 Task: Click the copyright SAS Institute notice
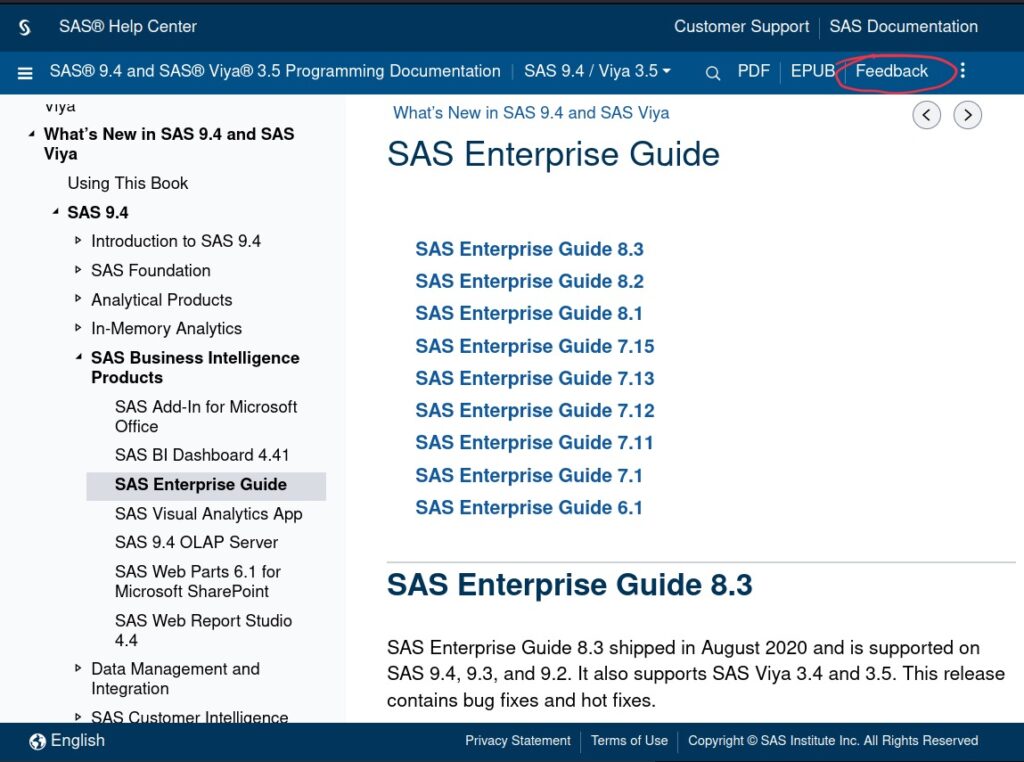(833, 740)
